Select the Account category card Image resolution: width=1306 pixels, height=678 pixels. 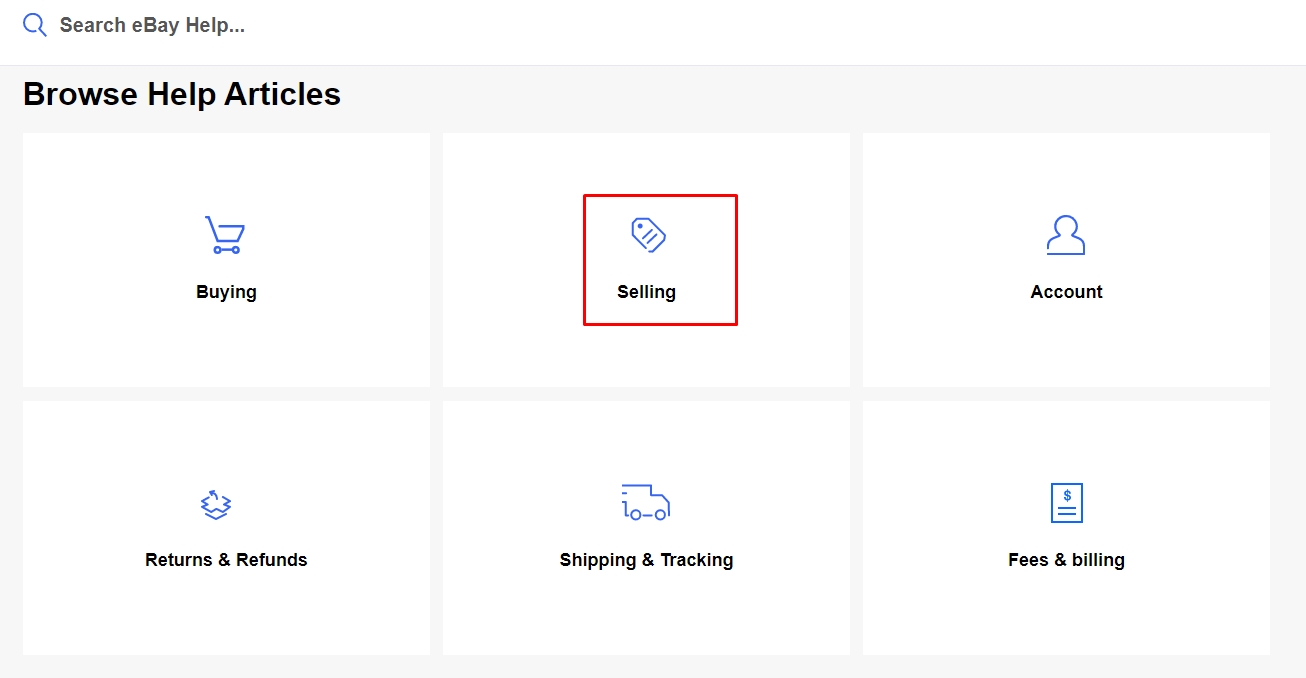pos(1066,260)
